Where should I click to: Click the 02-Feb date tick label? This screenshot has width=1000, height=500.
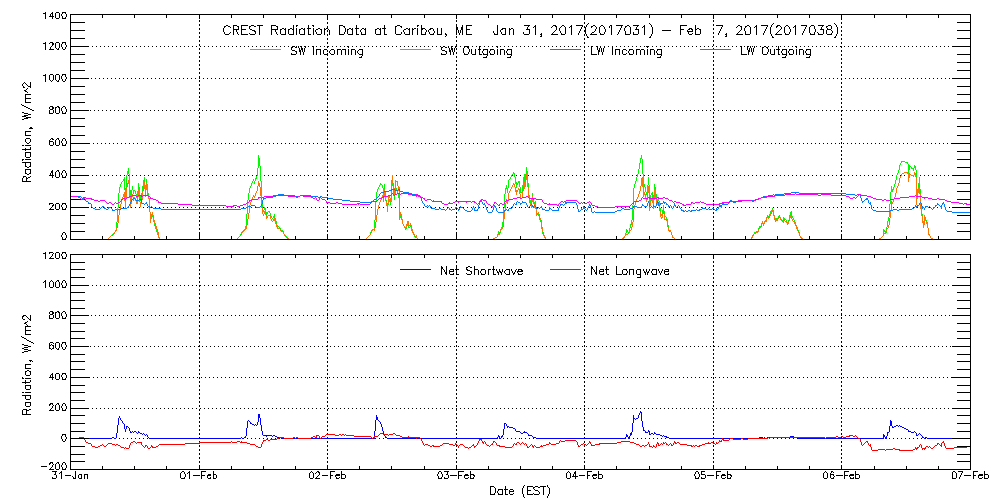328,477
